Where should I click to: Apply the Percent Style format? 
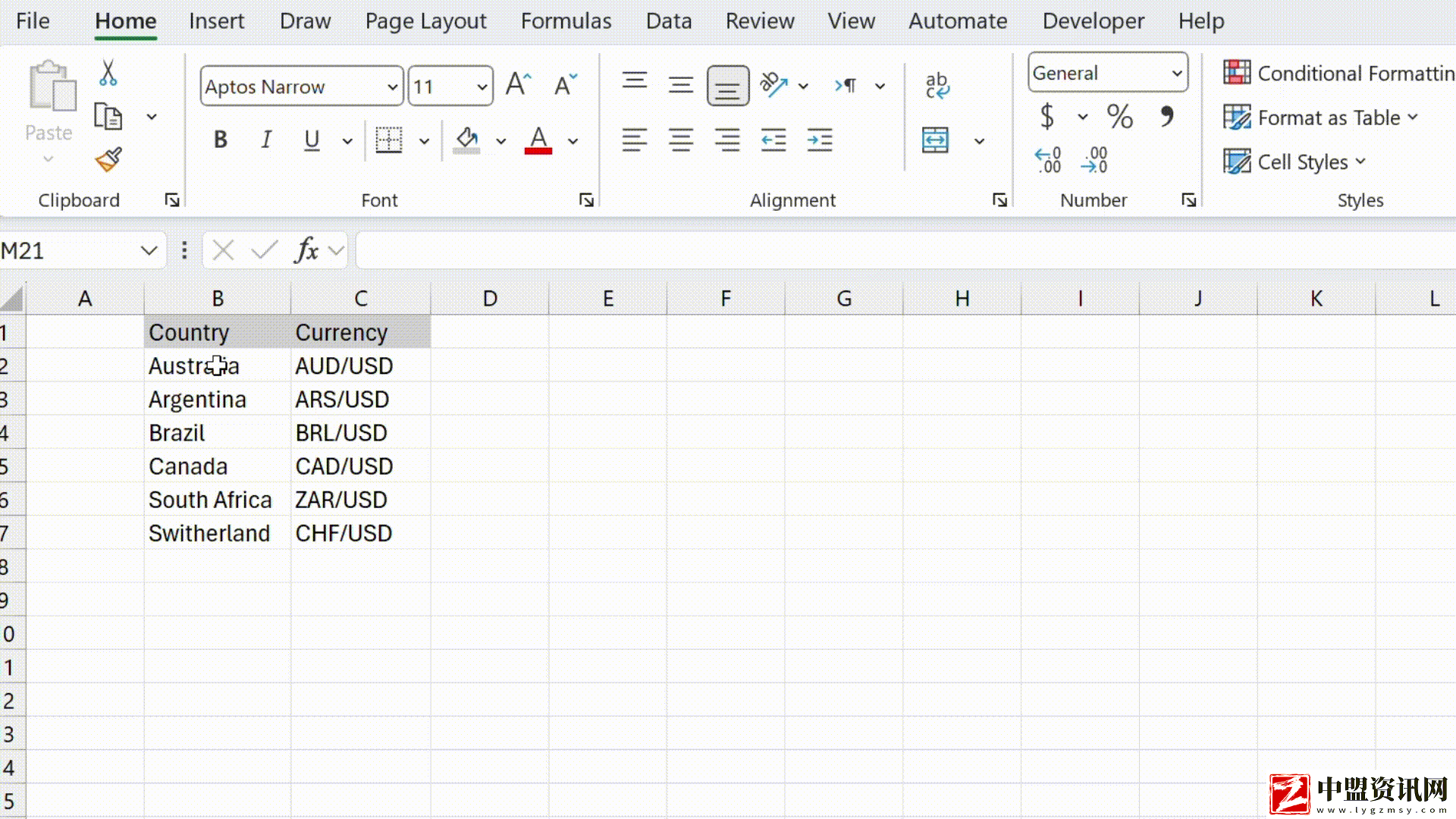[x=1119, y=117]
